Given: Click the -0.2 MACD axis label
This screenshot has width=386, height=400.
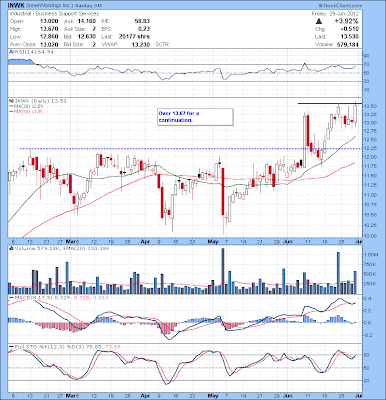Looking at the screenshot, I should pos(368,335).
